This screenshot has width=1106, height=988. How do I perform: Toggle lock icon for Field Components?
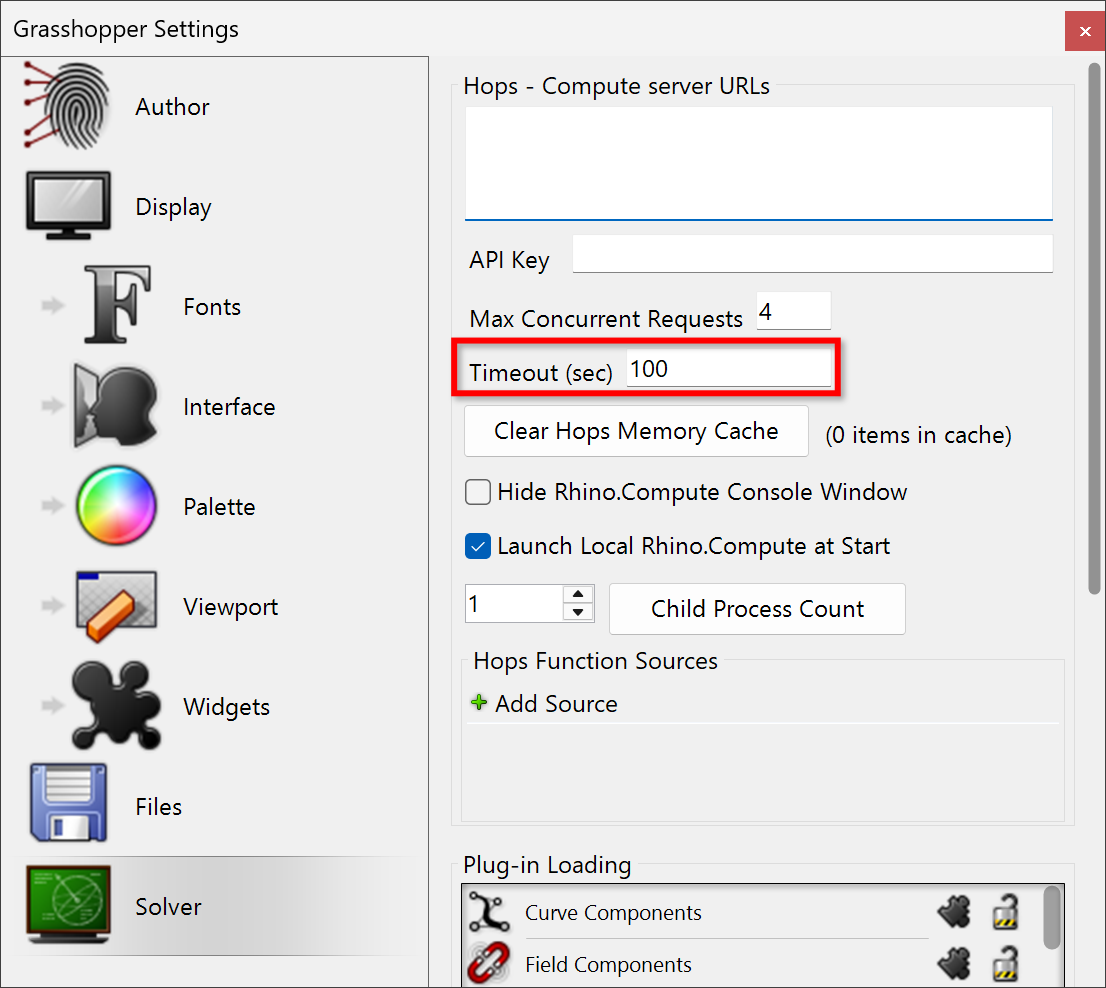coord(1005,965)
